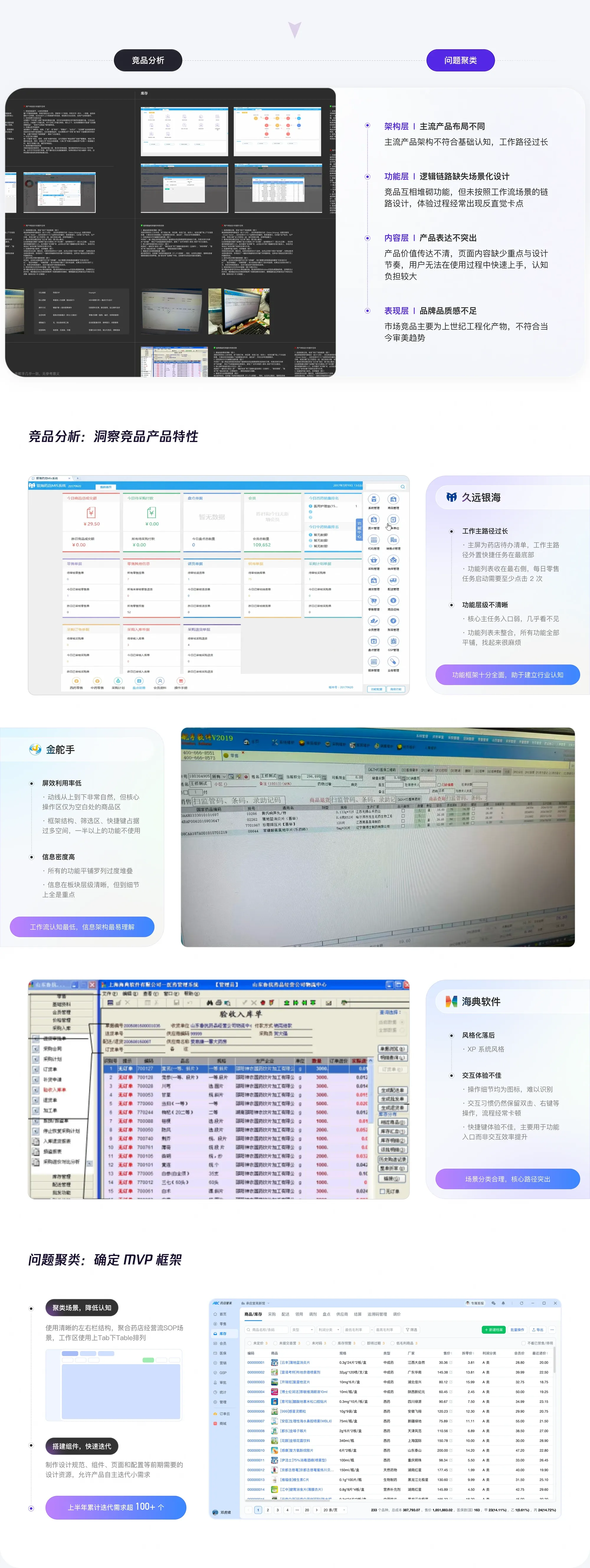The width and height of the screenshot is (590, 1568).
Task: Open 医保 in the ABC药店管家 sidebar
Action: point(219,1353)
